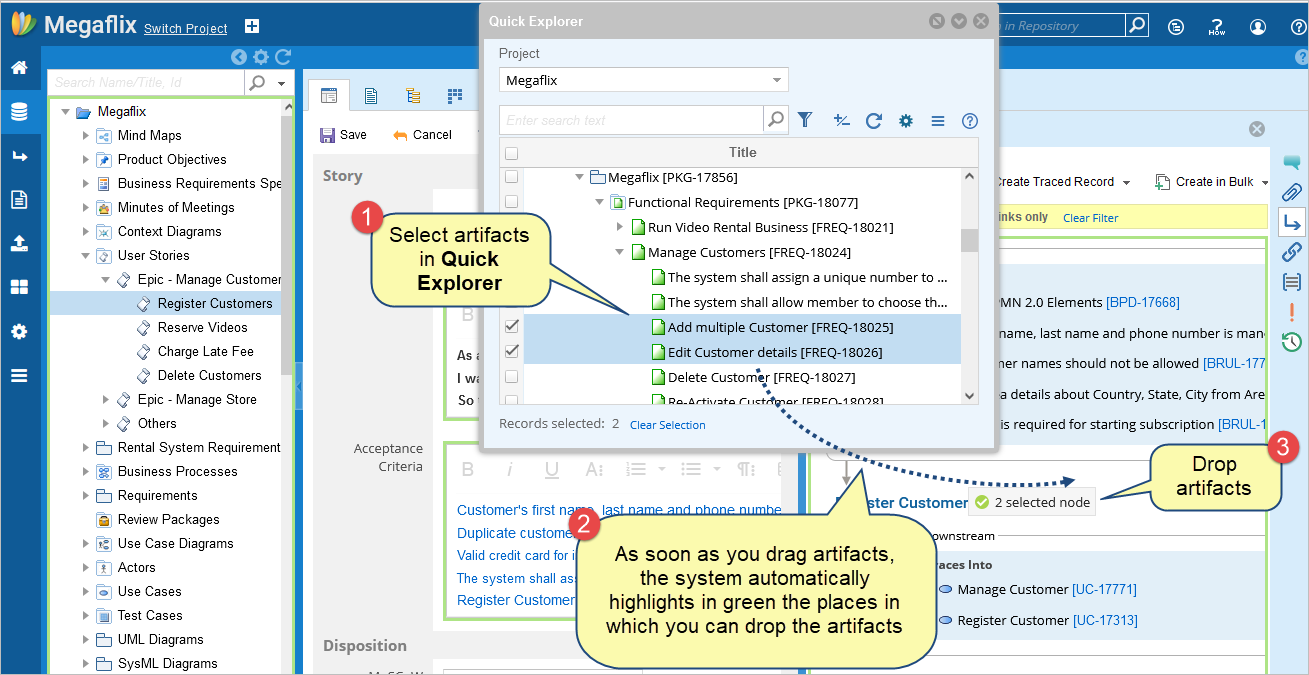Open the BPD-17668 link

click(1143, 302)
